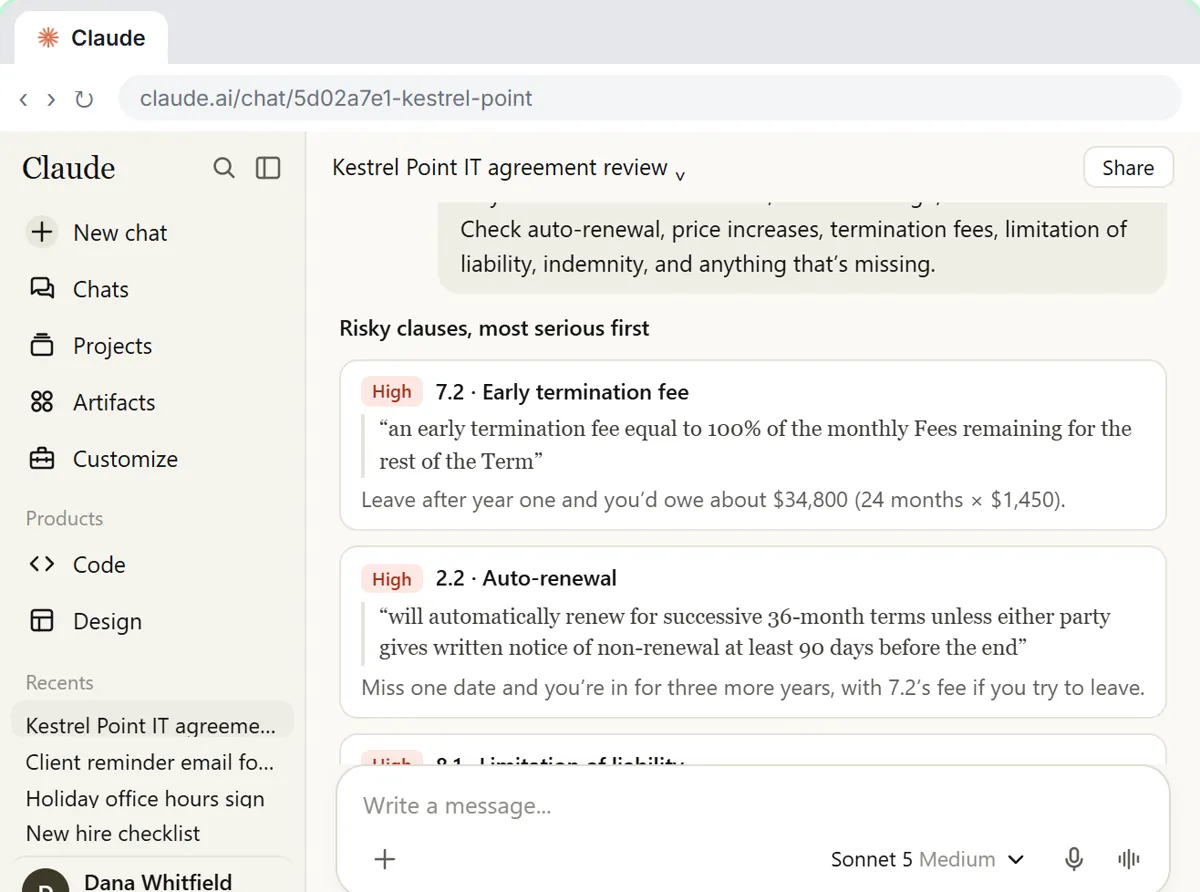Click the High badge on Auto-renewal
Screen dimensions: 1200x892
392,579
